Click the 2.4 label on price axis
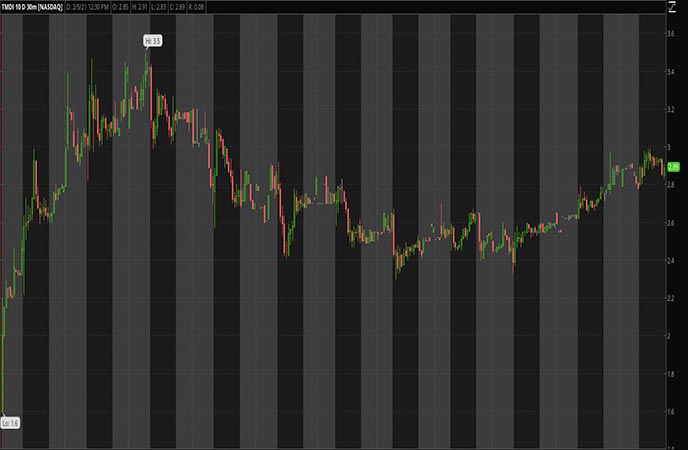Screen dimensions: 688x450 (671, 261)
